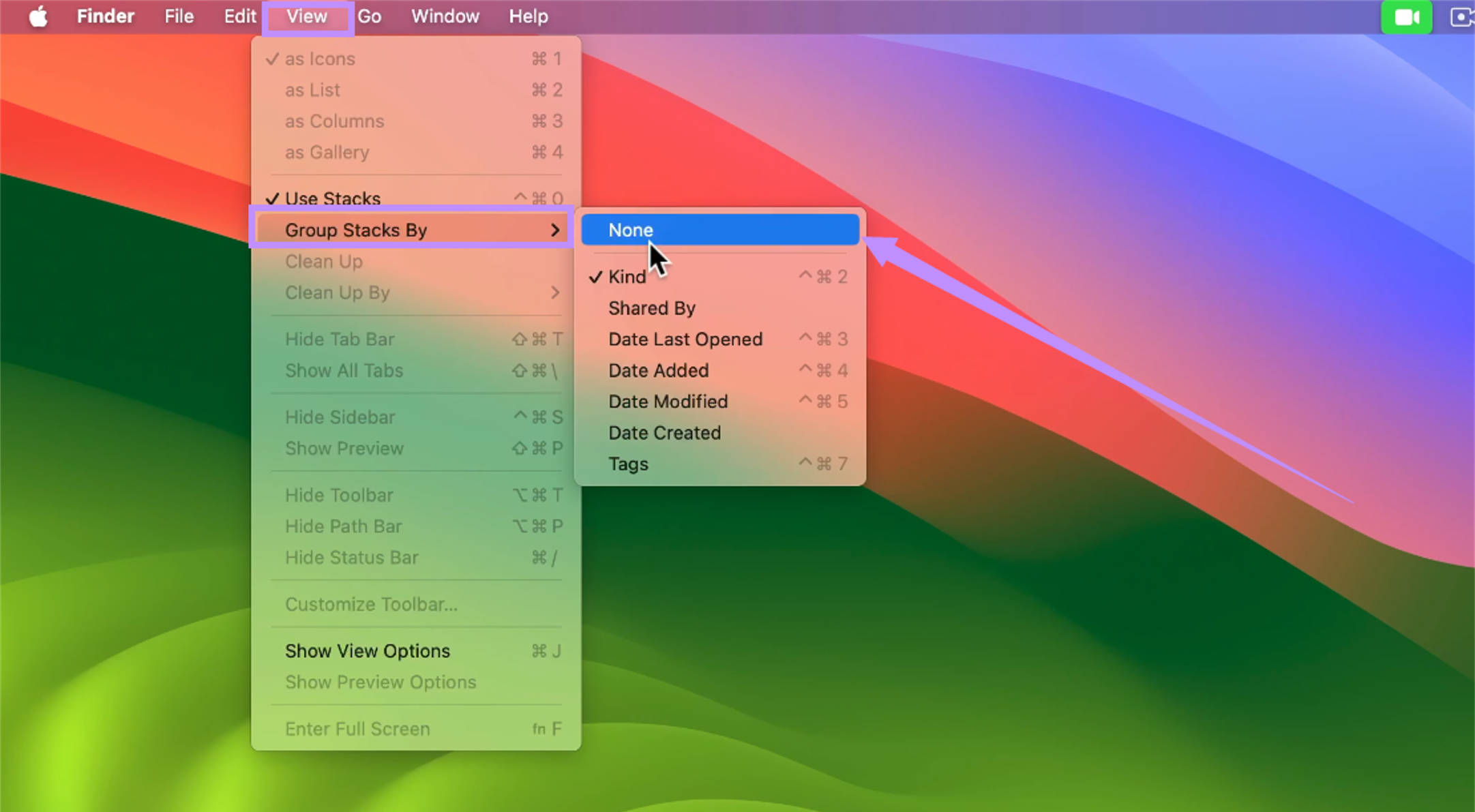The width and height of the screenshot is (1475, 812).
Task: Group stacks by Date Modified
Action: (x=720, y=402)
